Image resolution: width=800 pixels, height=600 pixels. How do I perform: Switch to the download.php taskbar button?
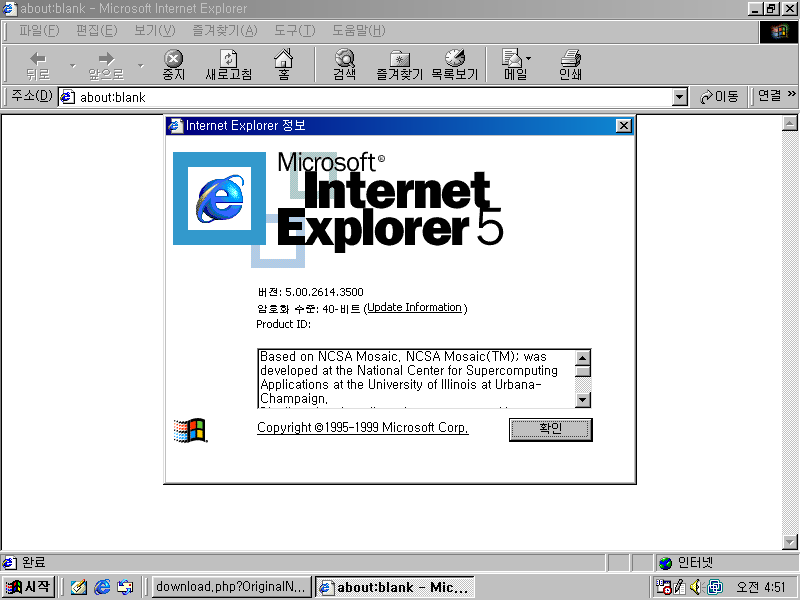(x=232, y=587)
